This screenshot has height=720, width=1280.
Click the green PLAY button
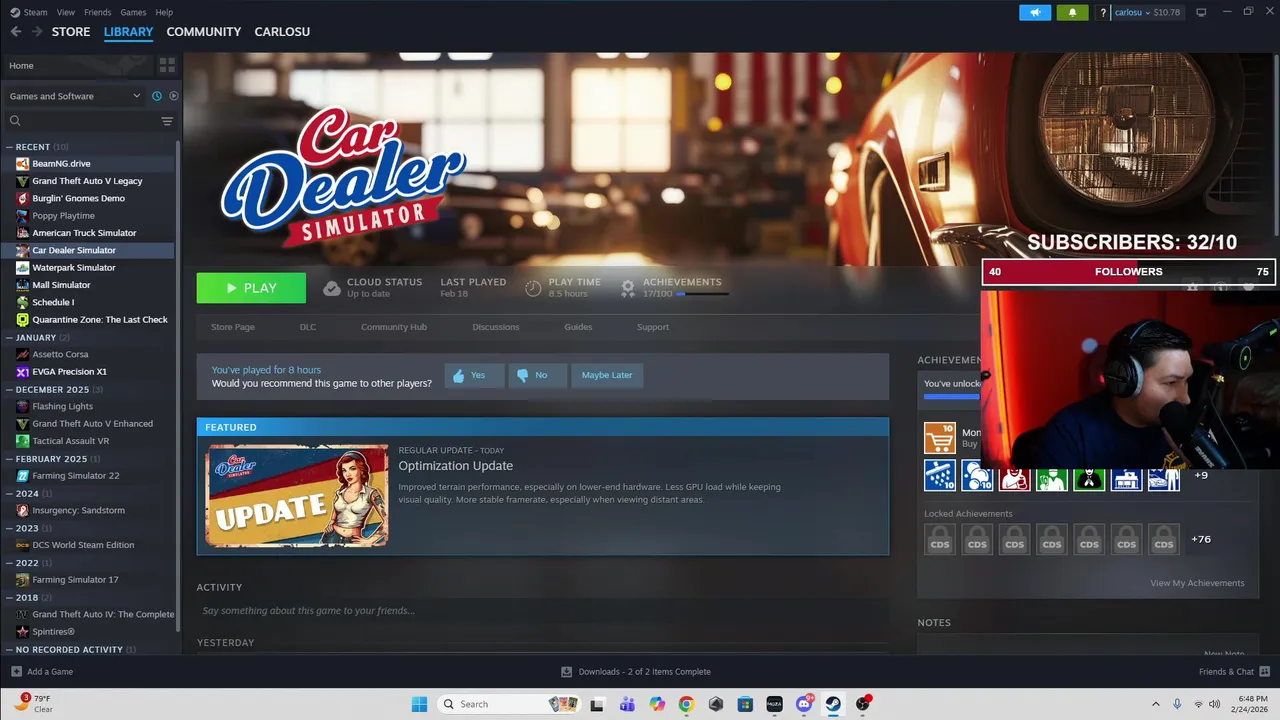click(x=251, y=288)
